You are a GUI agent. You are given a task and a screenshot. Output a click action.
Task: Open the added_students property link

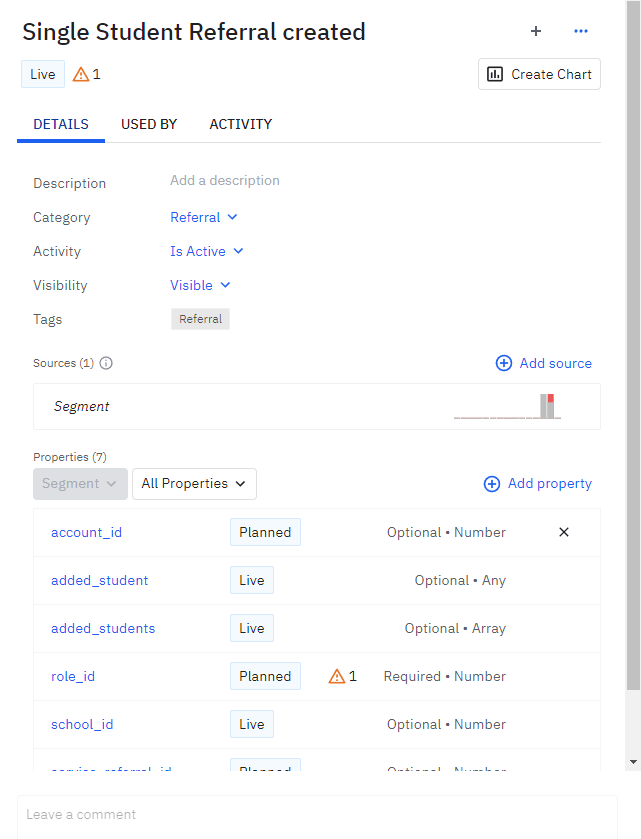pyautogui.click(x=103, y=628)
